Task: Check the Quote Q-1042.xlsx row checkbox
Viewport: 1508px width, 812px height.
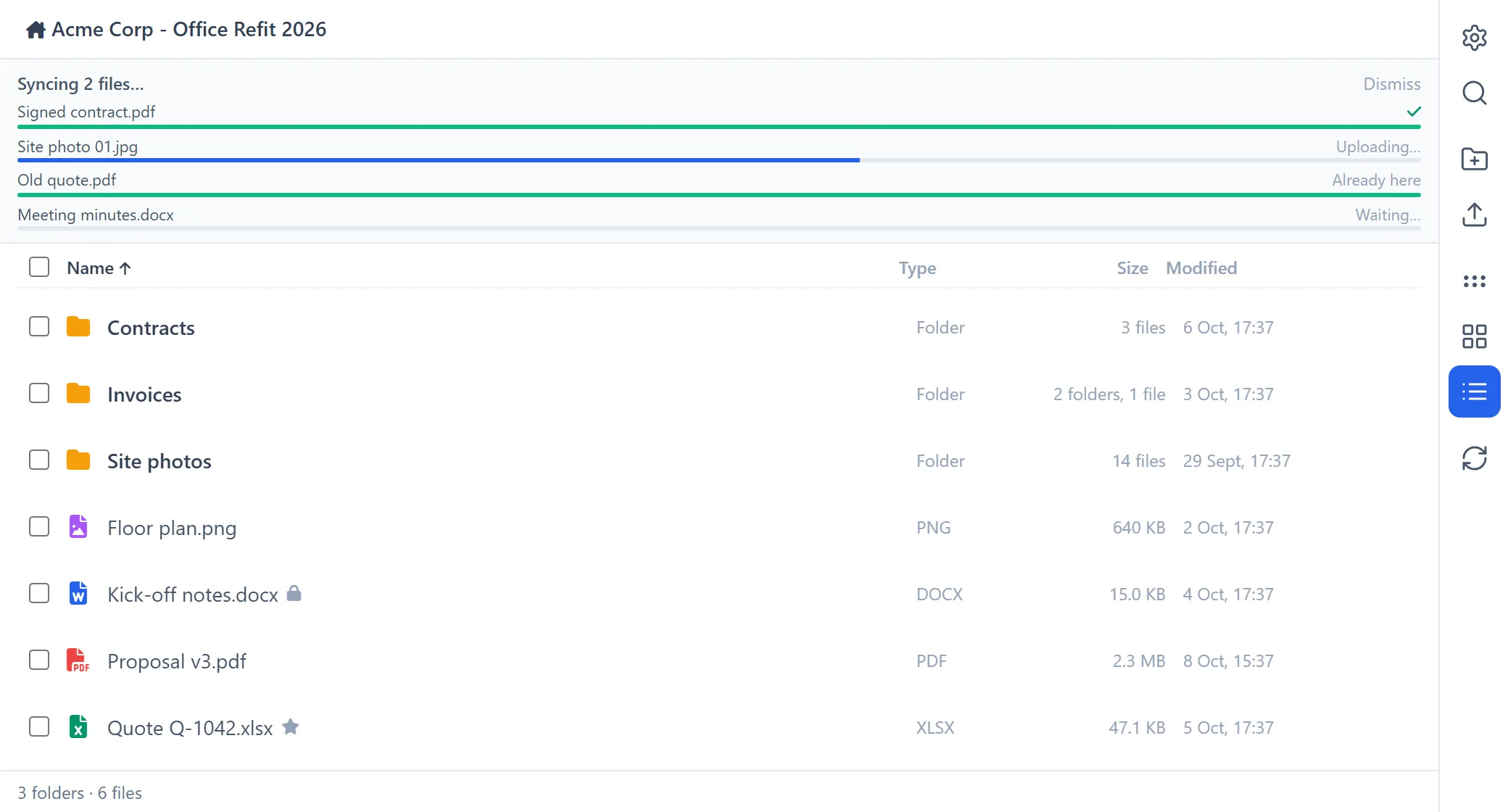Action: (x=39, y=726)
